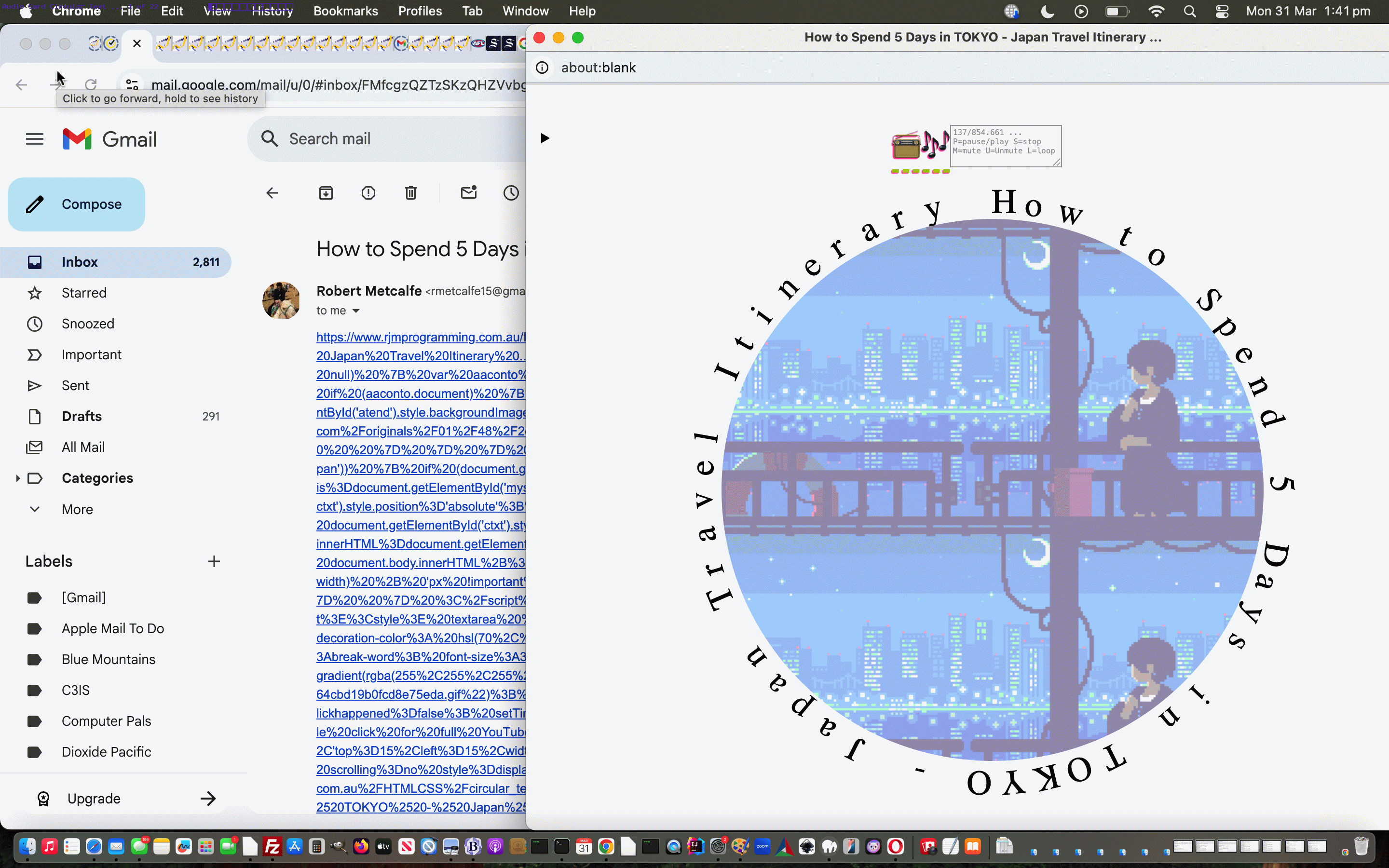Open the Trash in the Dock
The image size is (1389, 868).
tap(1361, 846)
